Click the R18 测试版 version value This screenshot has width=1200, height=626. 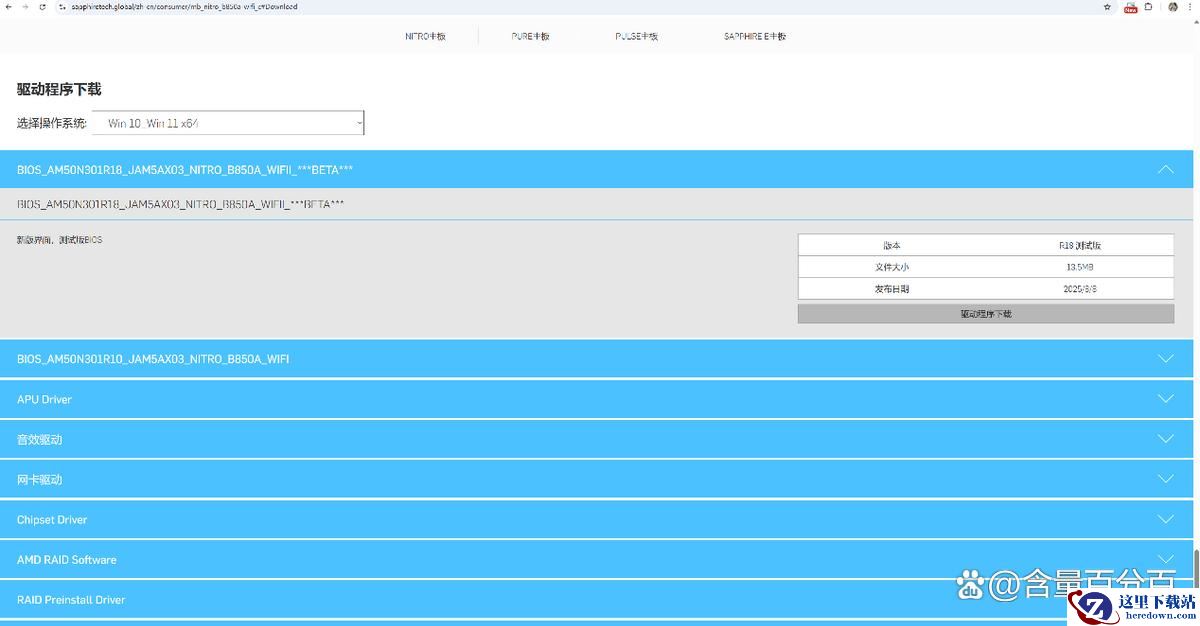1080,245
